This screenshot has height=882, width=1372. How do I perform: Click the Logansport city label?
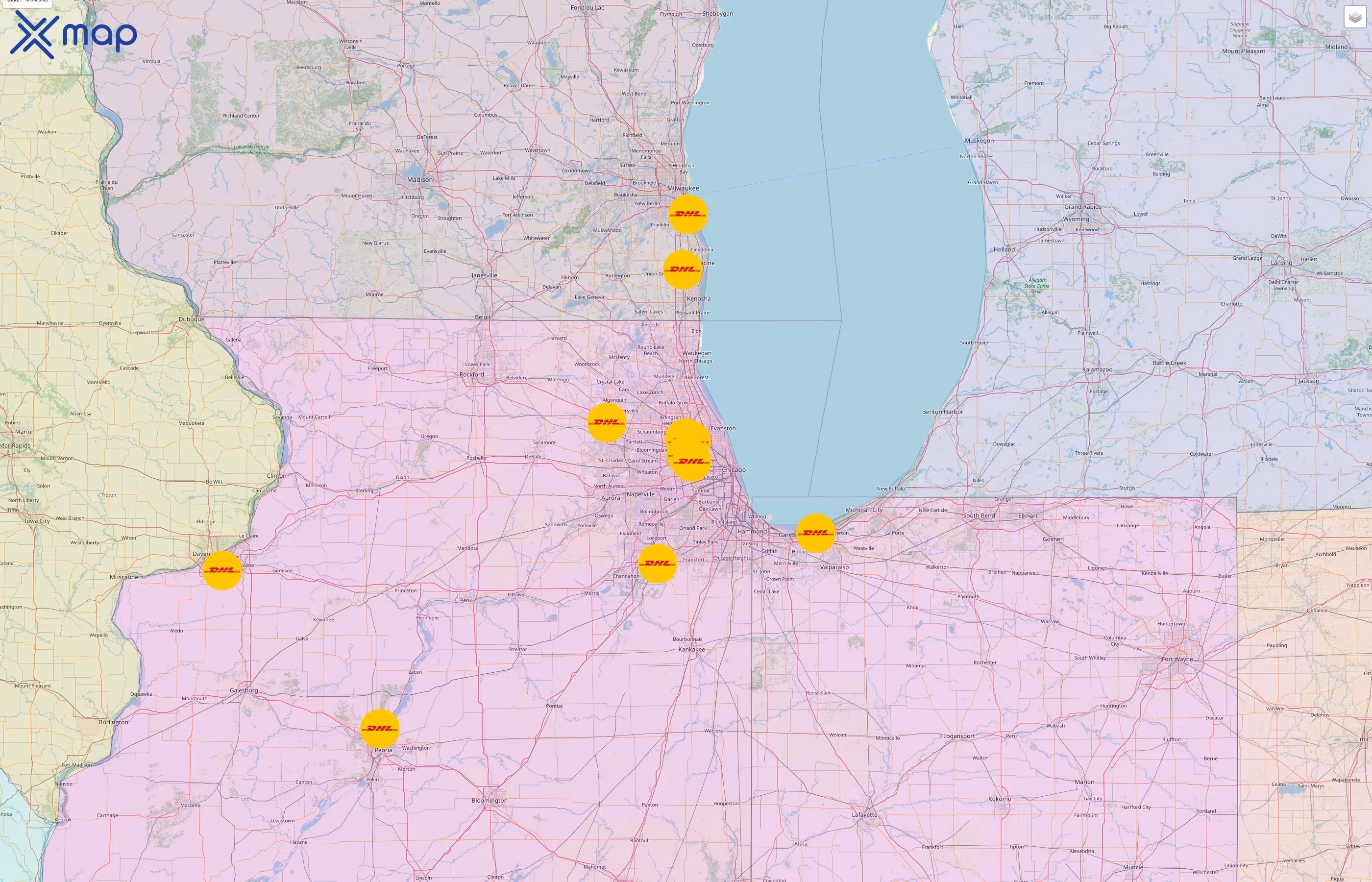pyautogui.click(x=958, y=736)
